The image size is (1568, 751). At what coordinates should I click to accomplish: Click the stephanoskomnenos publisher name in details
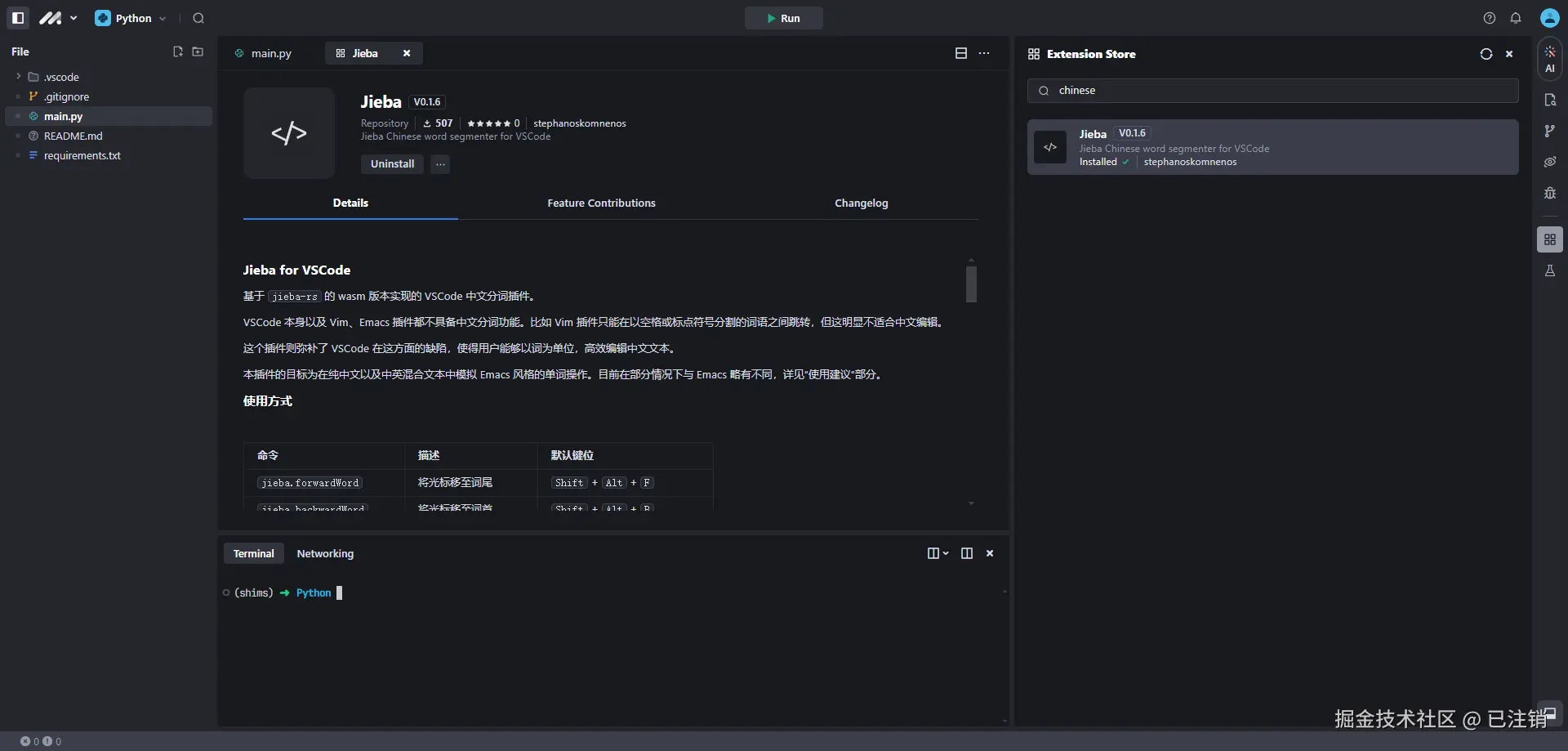click(x=580, y=123)
